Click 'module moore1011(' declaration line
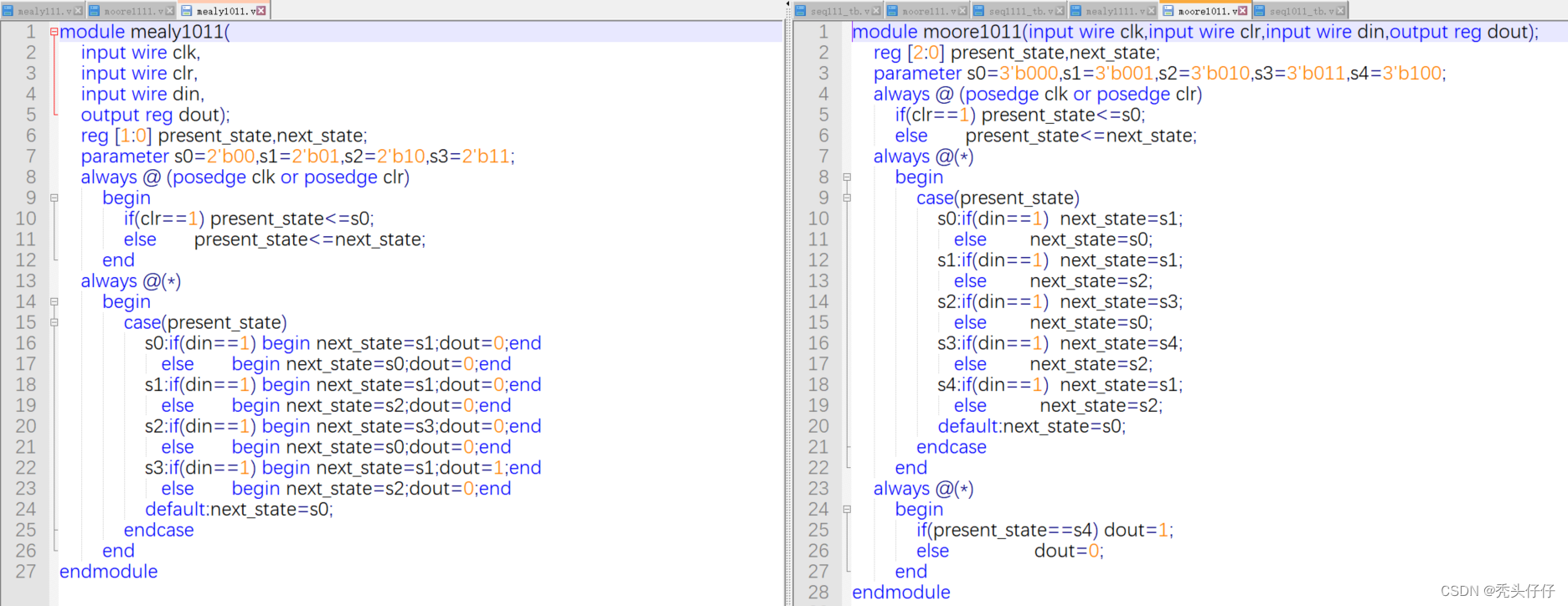The height and width of the screenshot is (606, 1568). click(1195, 32)
